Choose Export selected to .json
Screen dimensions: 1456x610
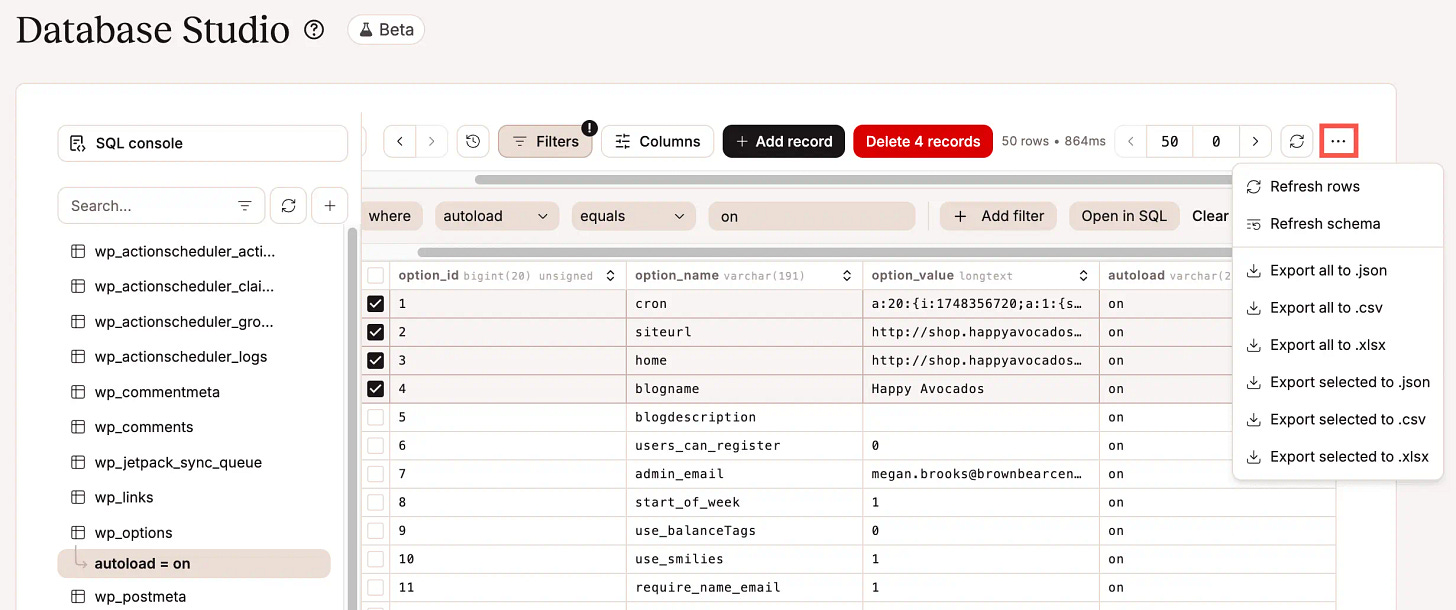1337,382
